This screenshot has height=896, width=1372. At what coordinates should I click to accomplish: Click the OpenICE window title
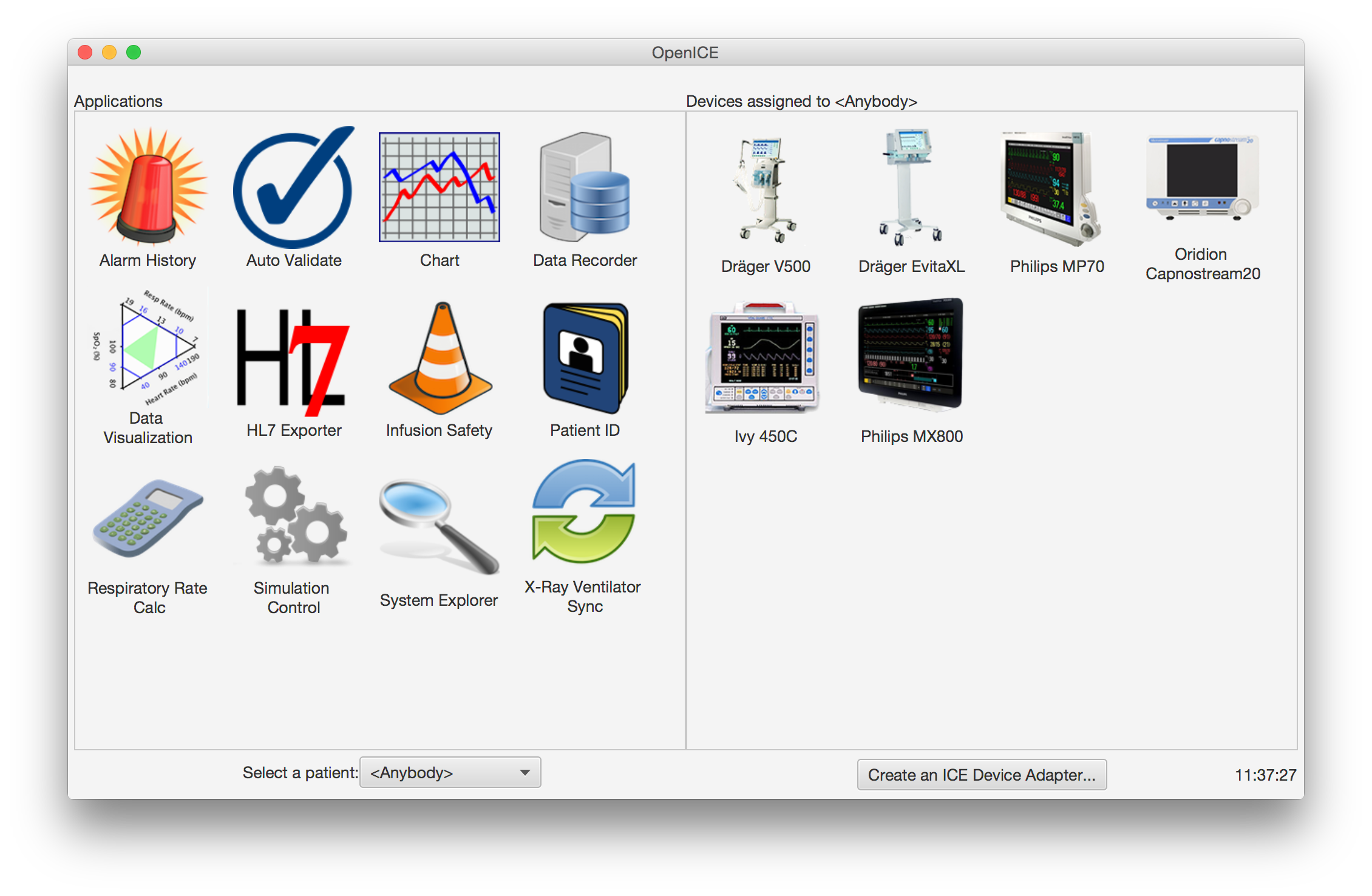tap(685, 53)
